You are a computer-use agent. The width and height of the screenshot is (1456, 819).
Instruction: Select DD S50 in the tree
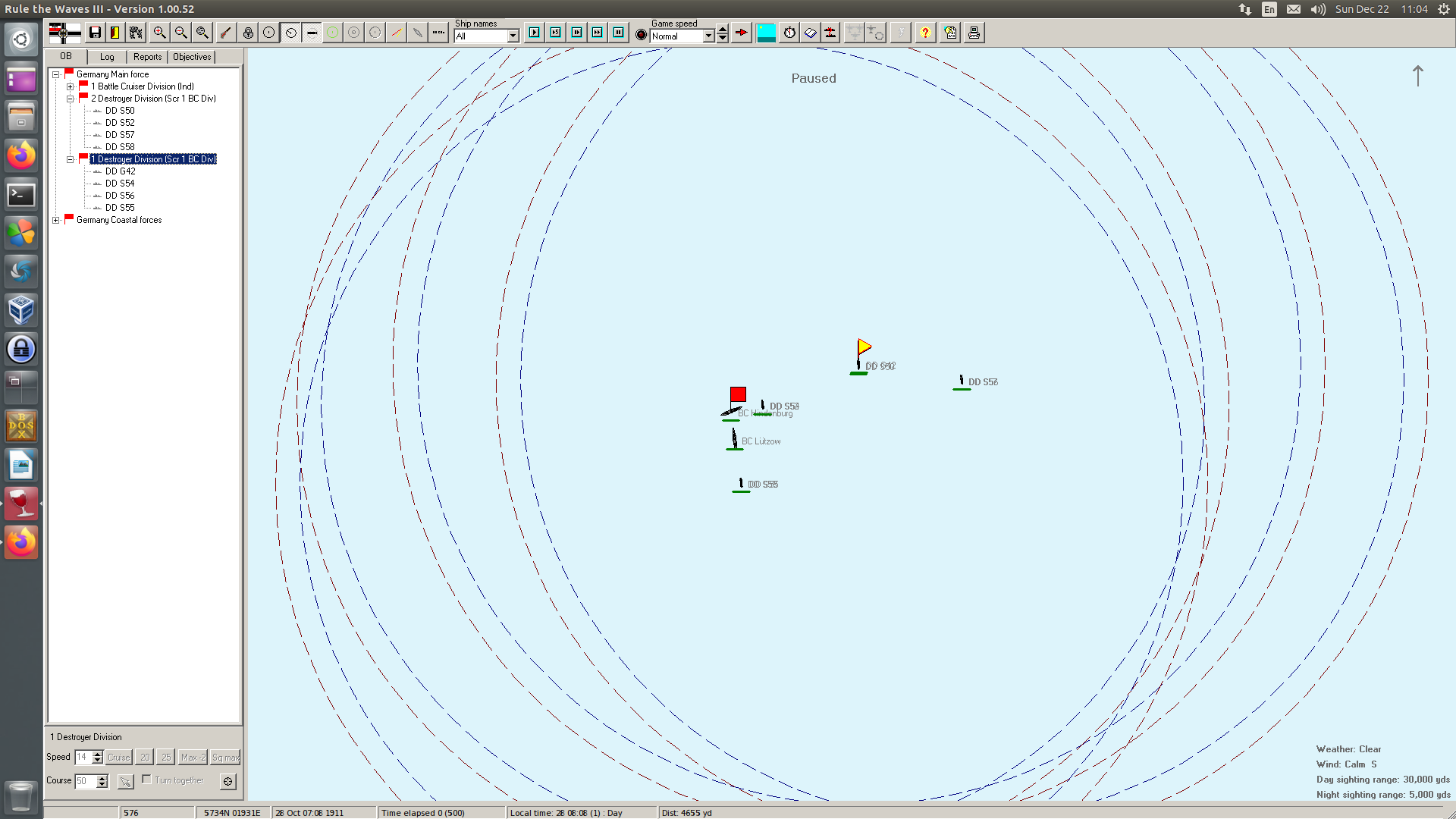[x=120, y=111]
